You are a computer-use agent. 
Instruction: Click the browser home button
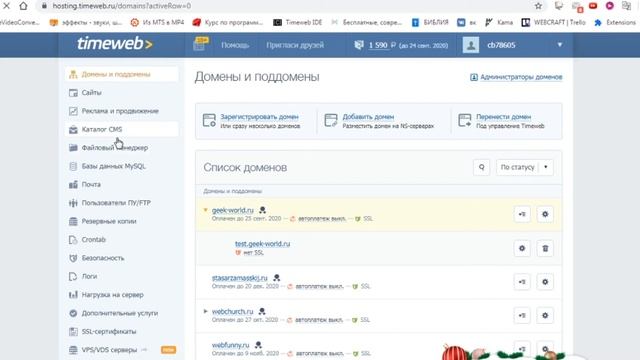coord(23,6)
